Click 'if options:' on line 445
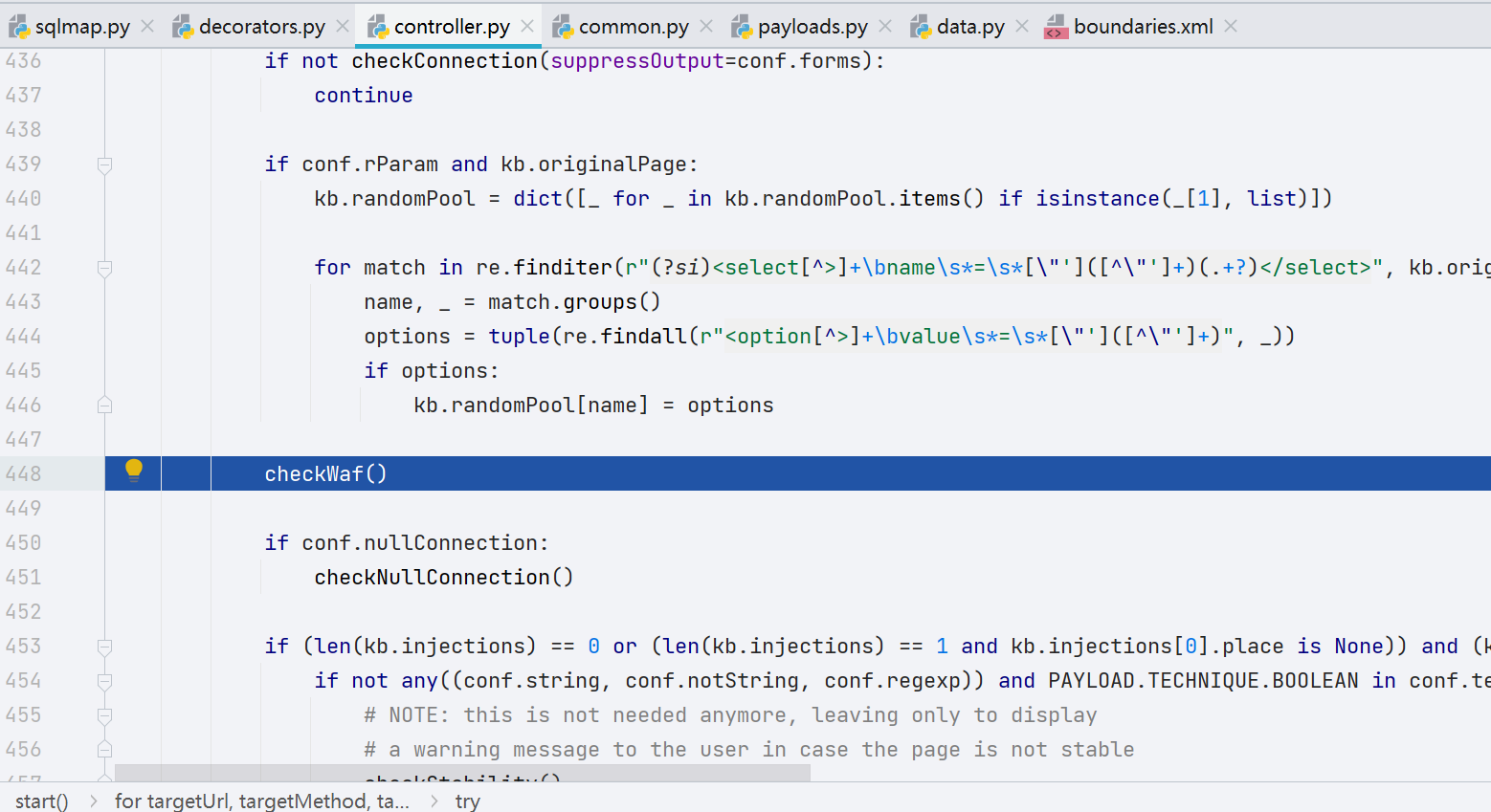 [x=432, y=370]
